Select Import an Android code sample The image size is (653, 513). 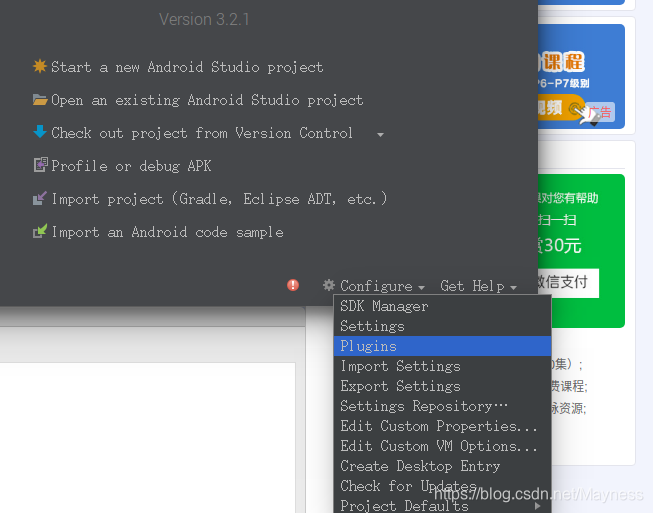167,232
